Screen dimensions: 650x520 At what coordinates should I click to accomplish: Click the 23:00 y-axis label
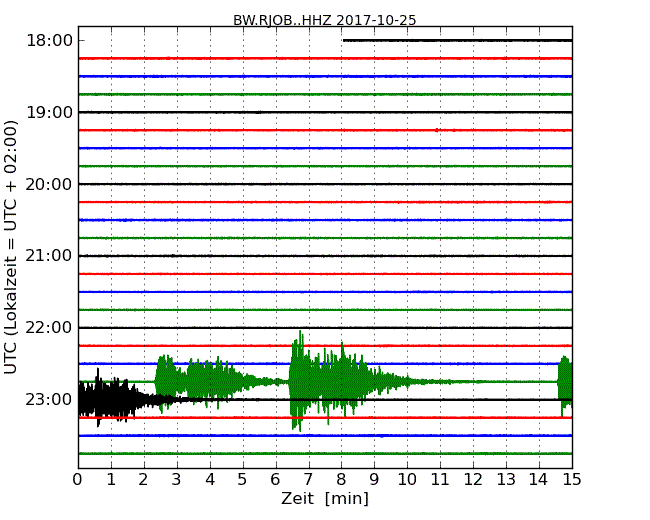click(49, 400)
